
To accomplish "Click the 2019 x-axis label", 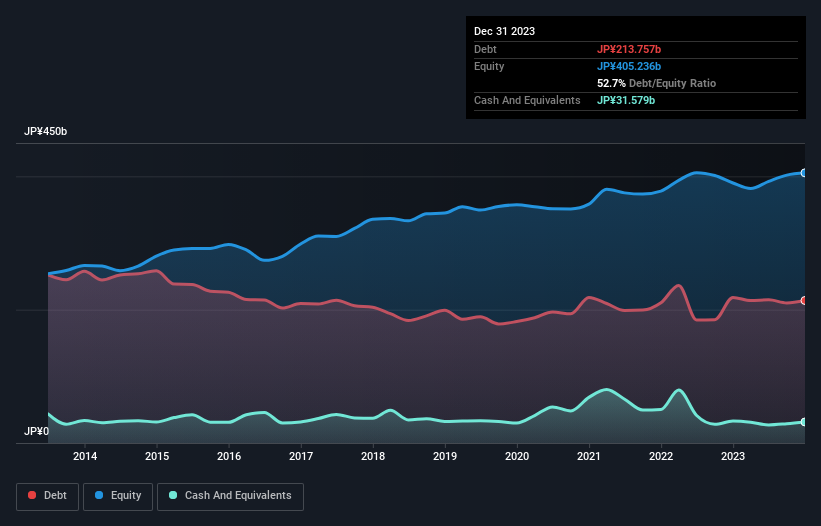I will coord(445,456).
